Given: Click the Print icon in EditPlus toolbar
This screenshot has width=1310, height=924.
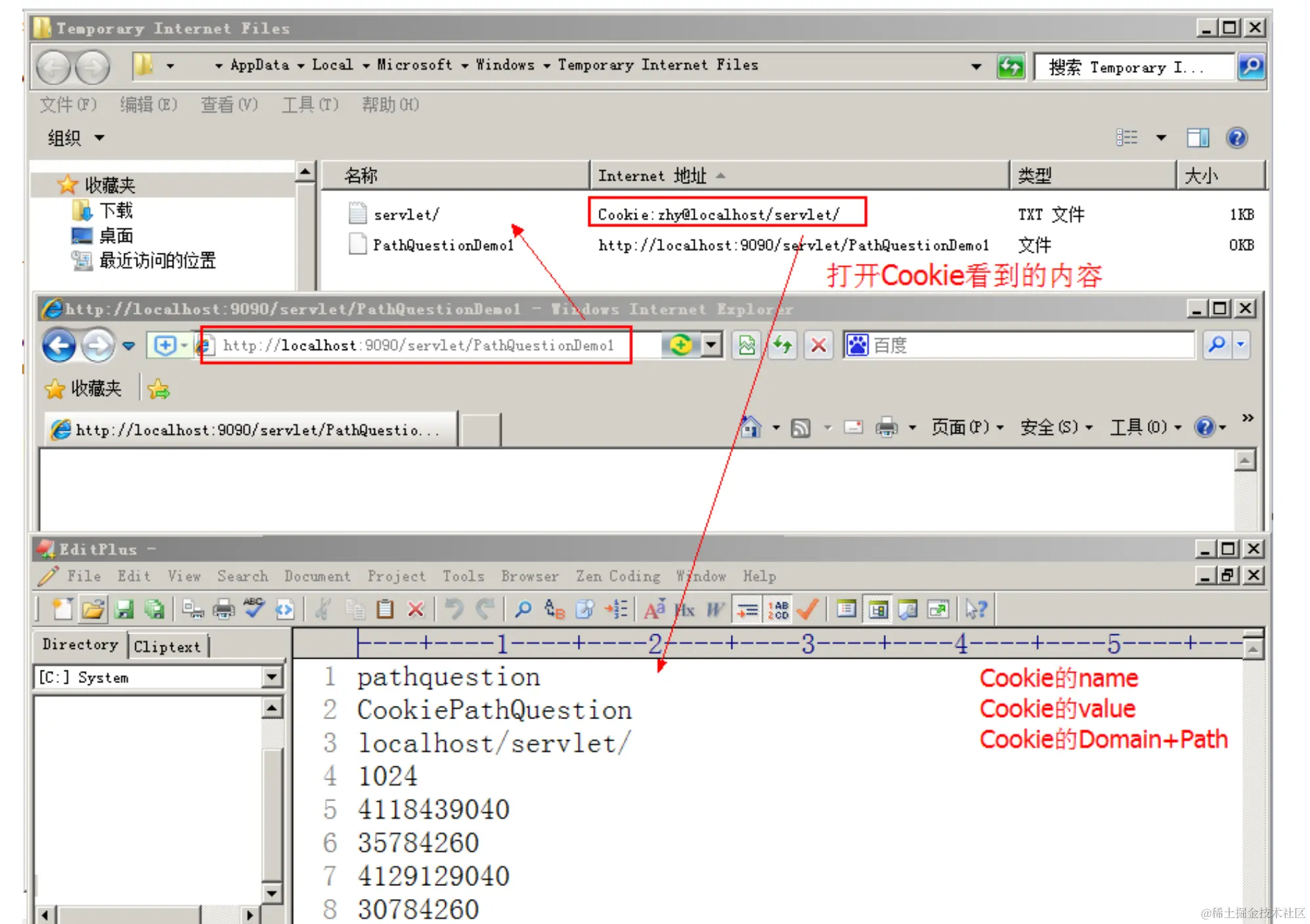Looking at the screenshot, I should point(223,610).
